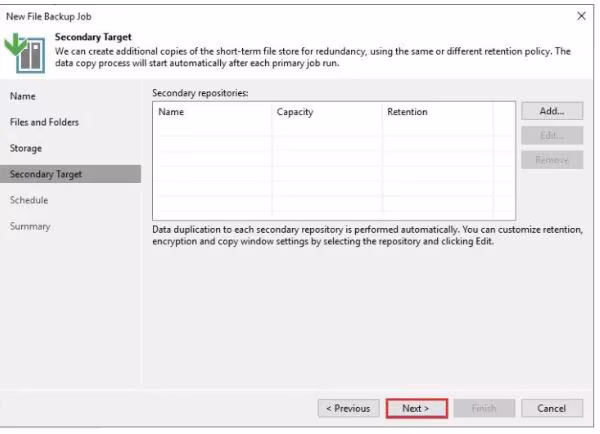Proceed with the Next button

417,408
